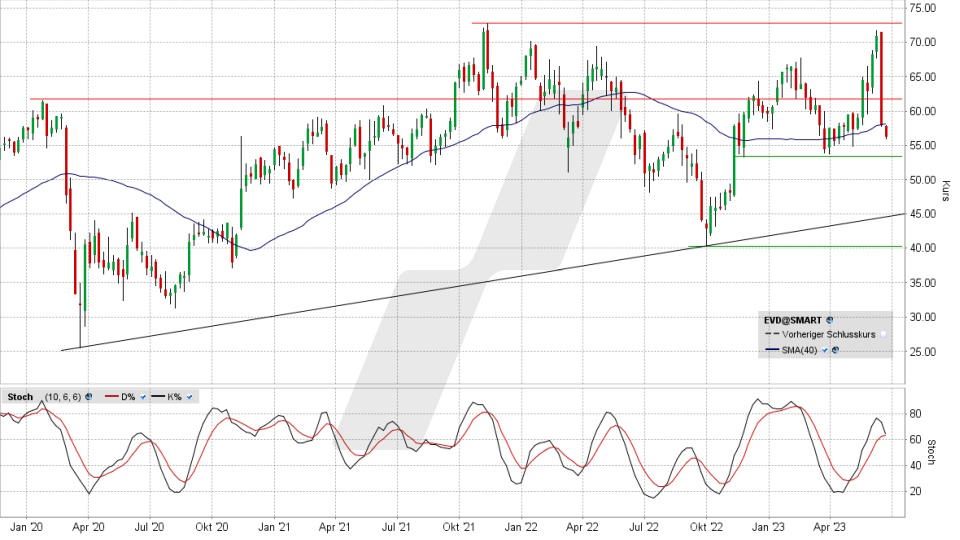Click the Kurs axis title
The image size is (960, 540).
(947, 190)
